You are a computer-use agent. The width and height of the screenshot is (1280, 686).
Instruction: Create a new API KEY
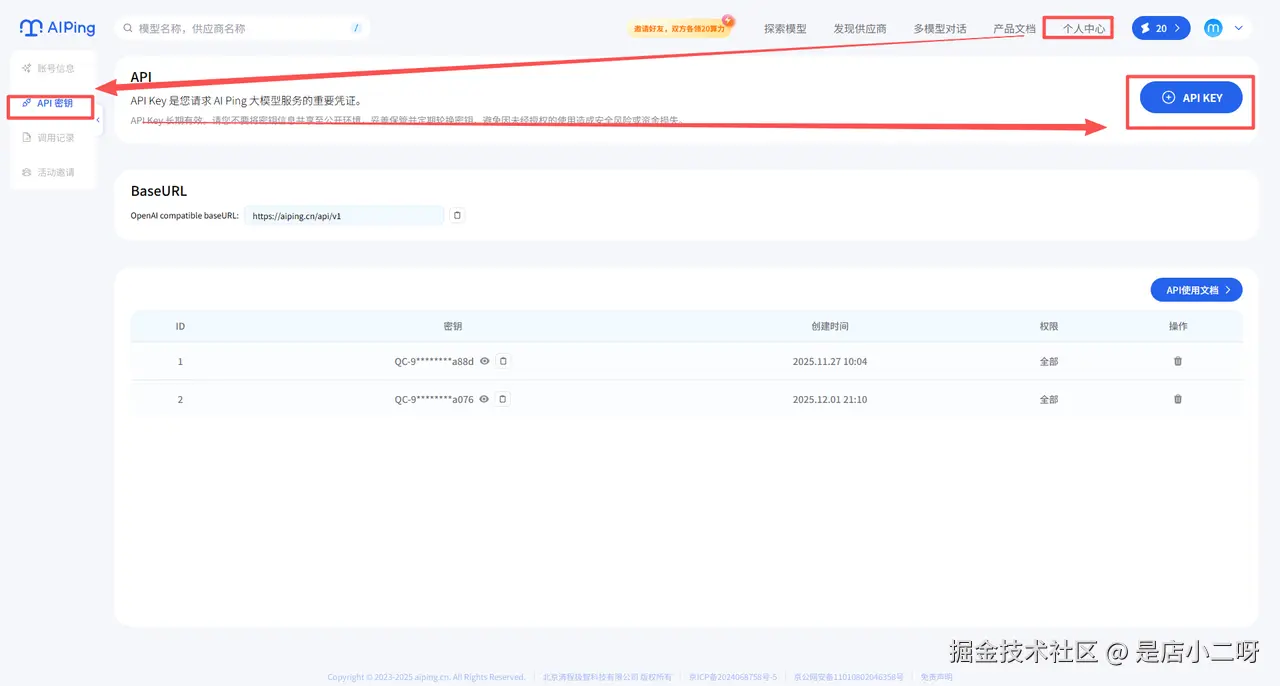[x=1191, y=97]
